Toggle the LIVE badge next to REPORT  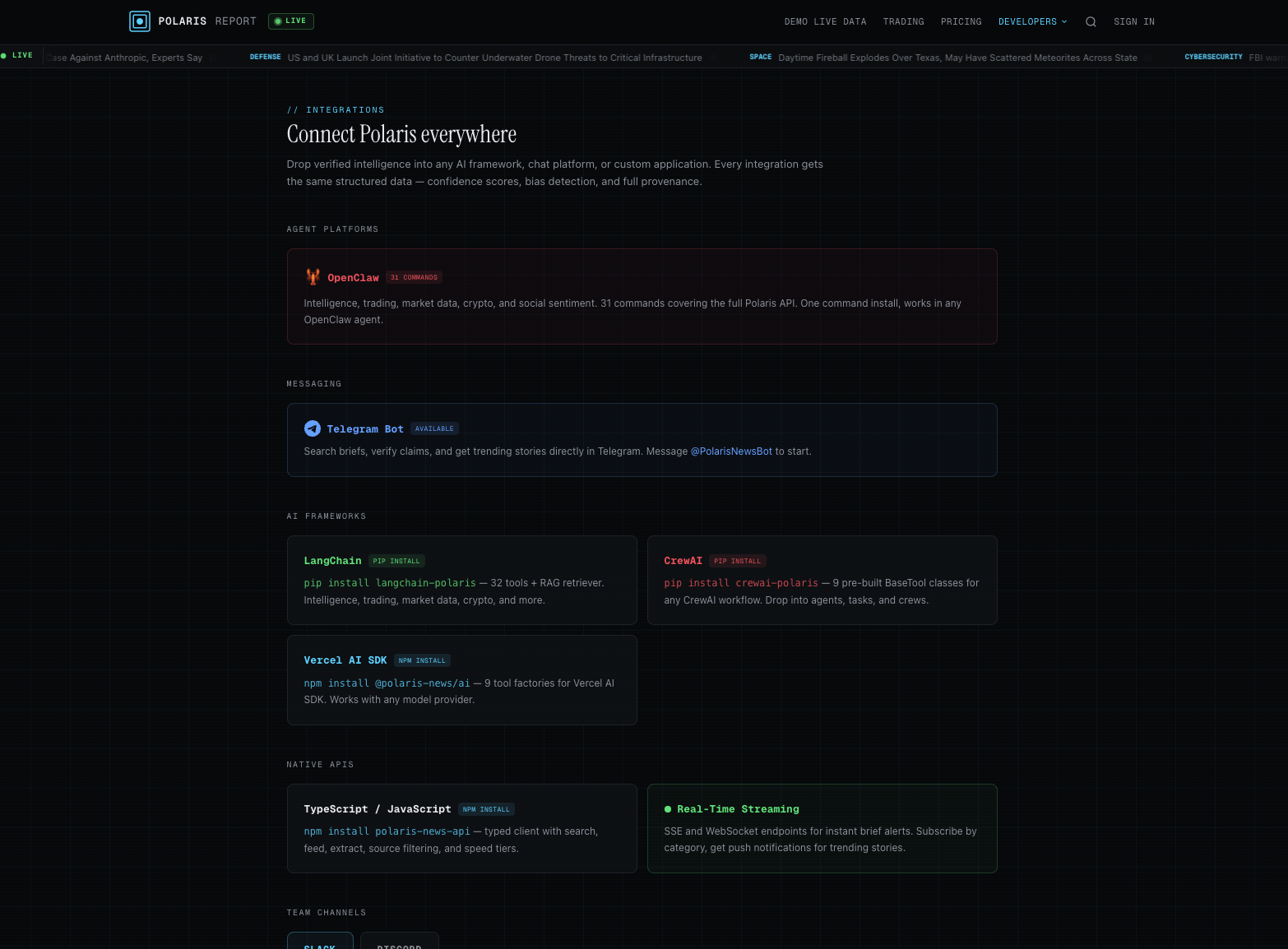(x=290, y=21)
